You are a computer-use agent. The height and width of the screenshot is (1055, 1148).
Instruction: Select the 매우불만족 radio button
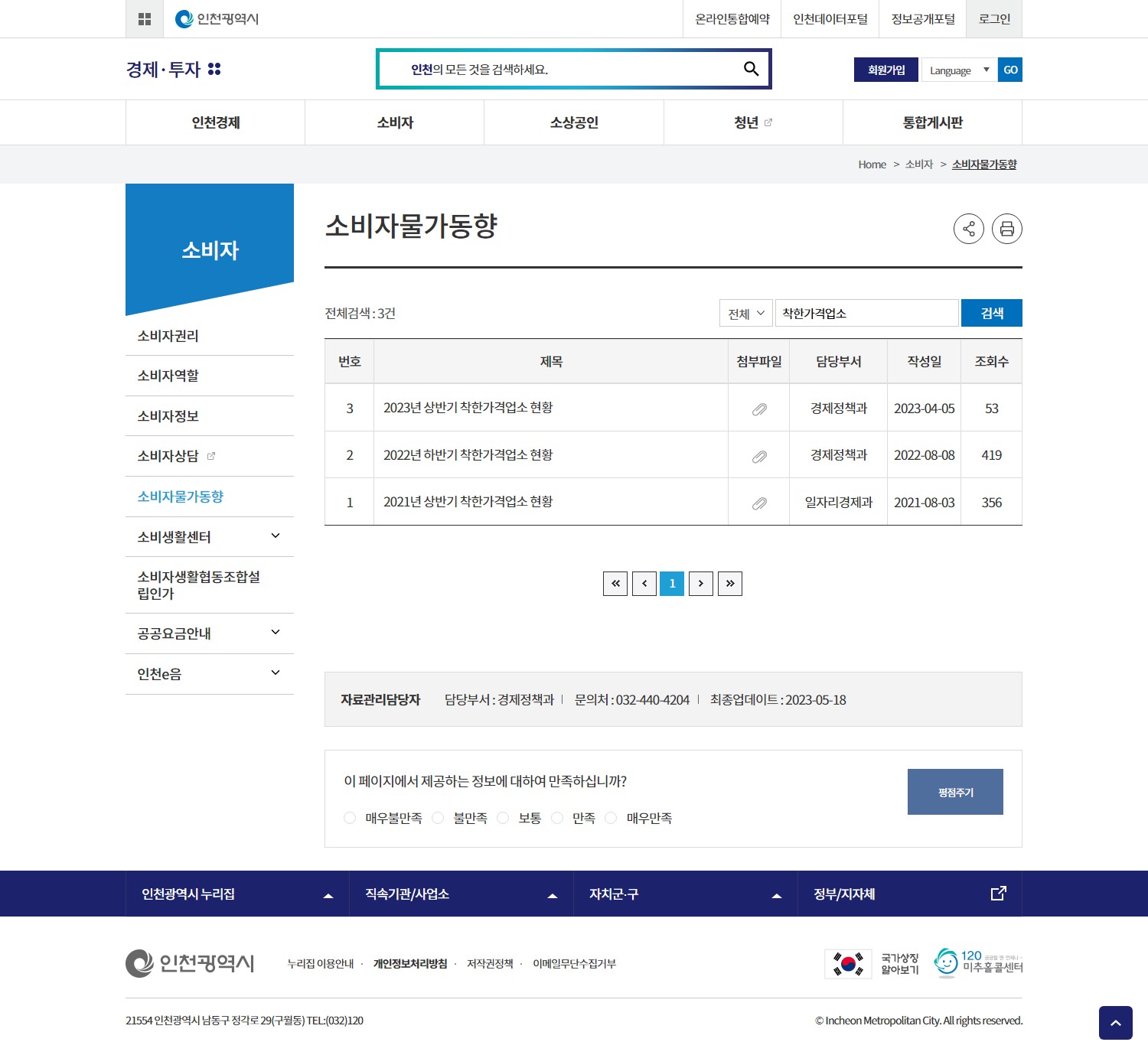click(x=350, y=818)
